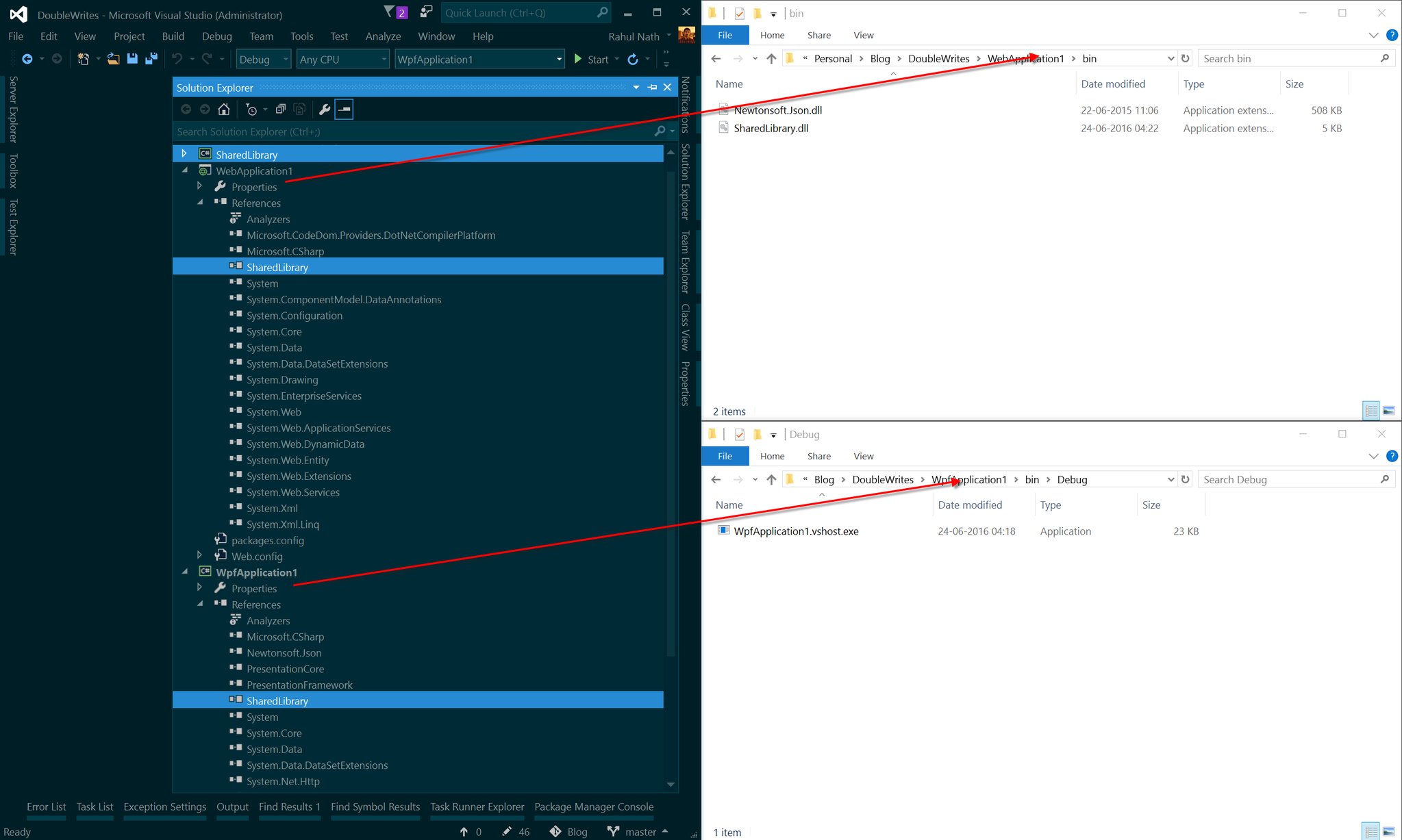1402x840 pixels.
Task: Click the Pending Changes Filter icon
Action: [x=251, y=109]
